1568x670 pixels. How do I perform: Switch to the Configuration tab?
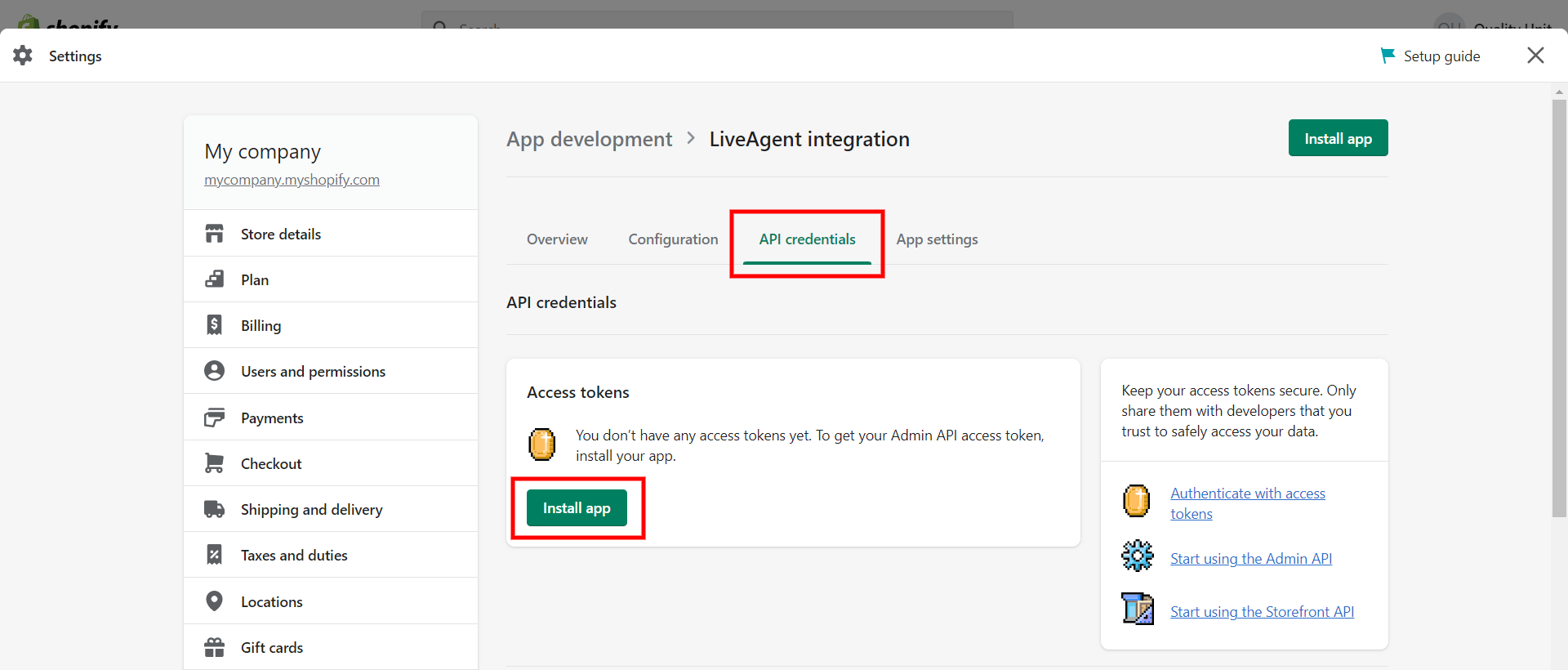pos(673,239)
